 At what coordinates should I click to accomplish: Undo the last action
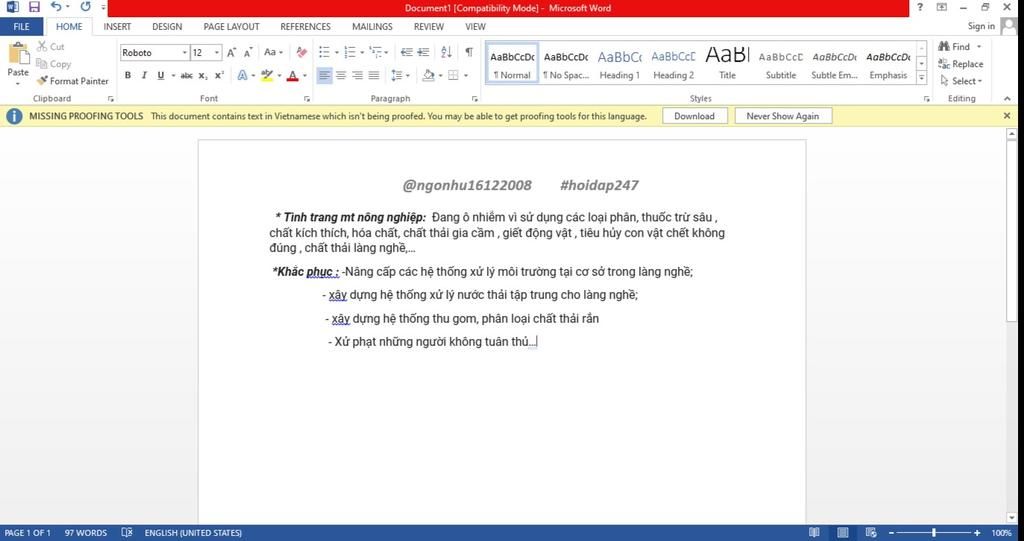click(x=56, y=7)
